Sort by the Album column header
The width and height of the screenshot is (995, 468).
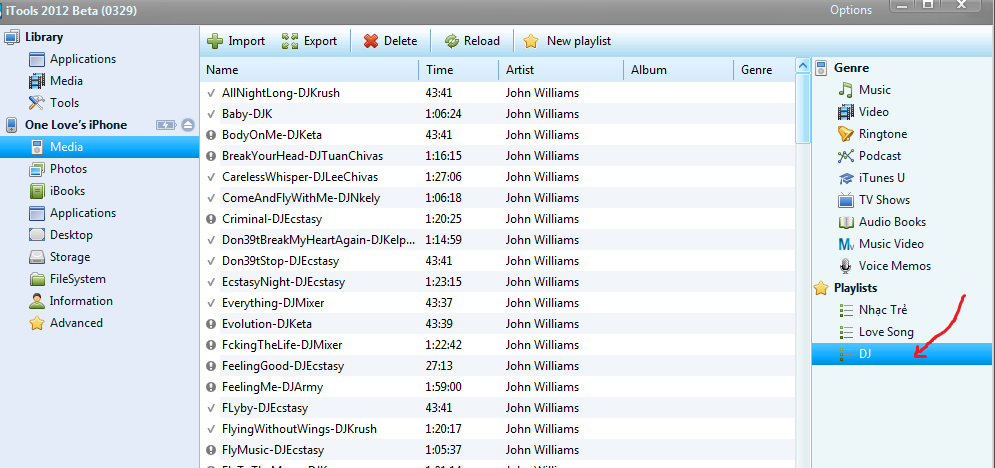click(678, 70)
